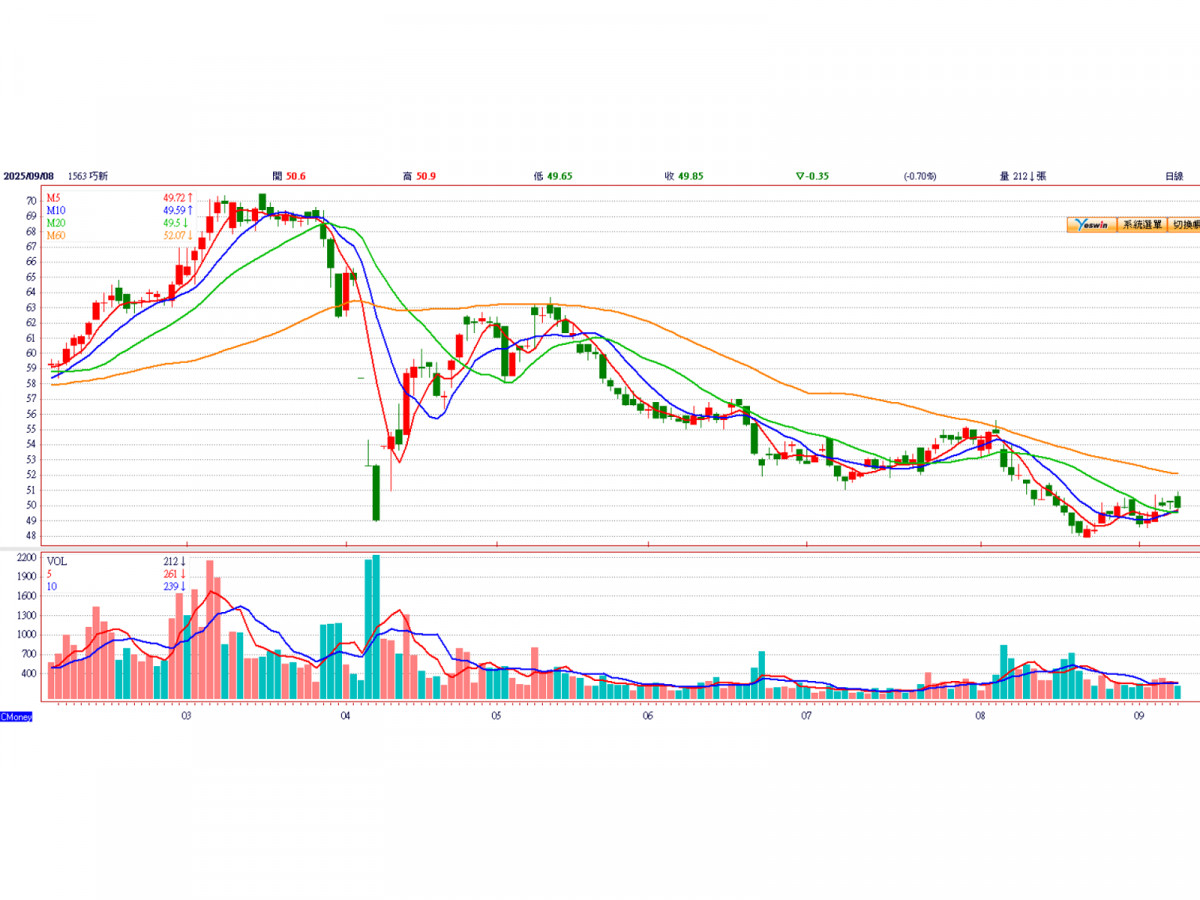Click the tallest teal volume bar in April

376,627
